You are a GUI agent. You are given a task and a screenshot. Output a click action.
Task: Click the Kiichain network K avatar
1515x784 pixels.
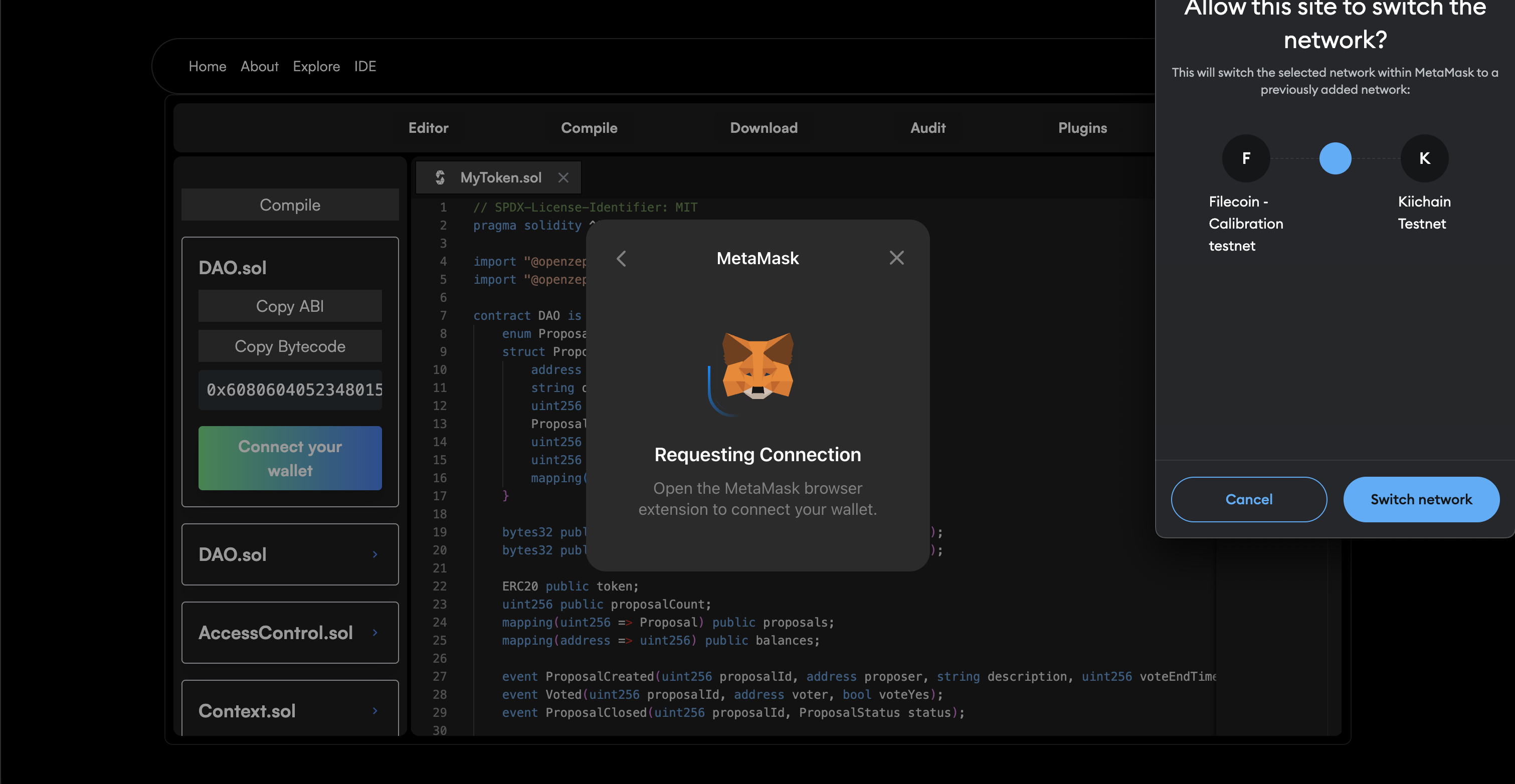[1424, 158]
